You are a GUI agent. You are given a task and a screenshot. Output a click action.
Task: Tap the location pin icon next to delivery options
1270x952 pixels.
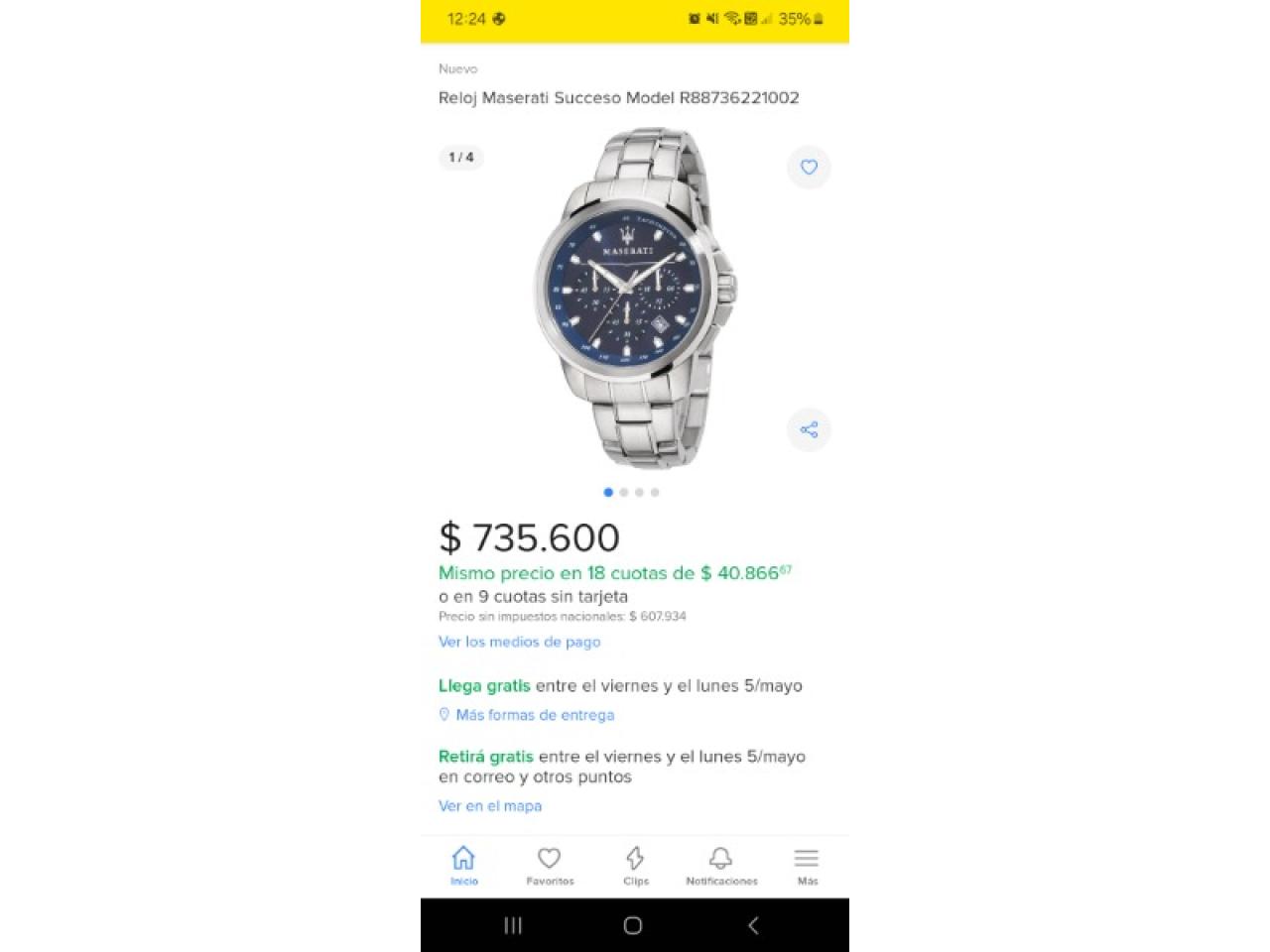coord(444,714)
